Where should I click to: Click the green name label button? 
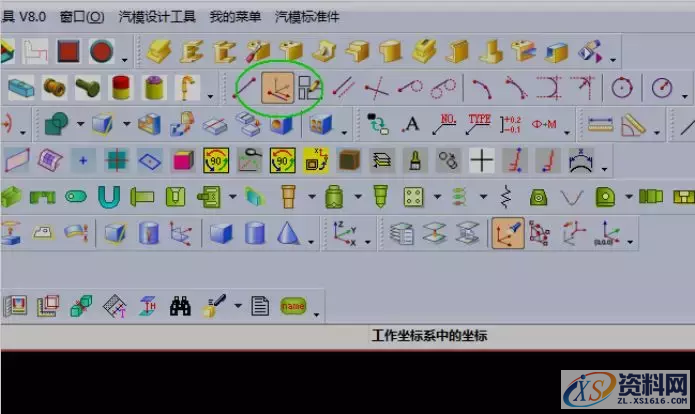293,306
